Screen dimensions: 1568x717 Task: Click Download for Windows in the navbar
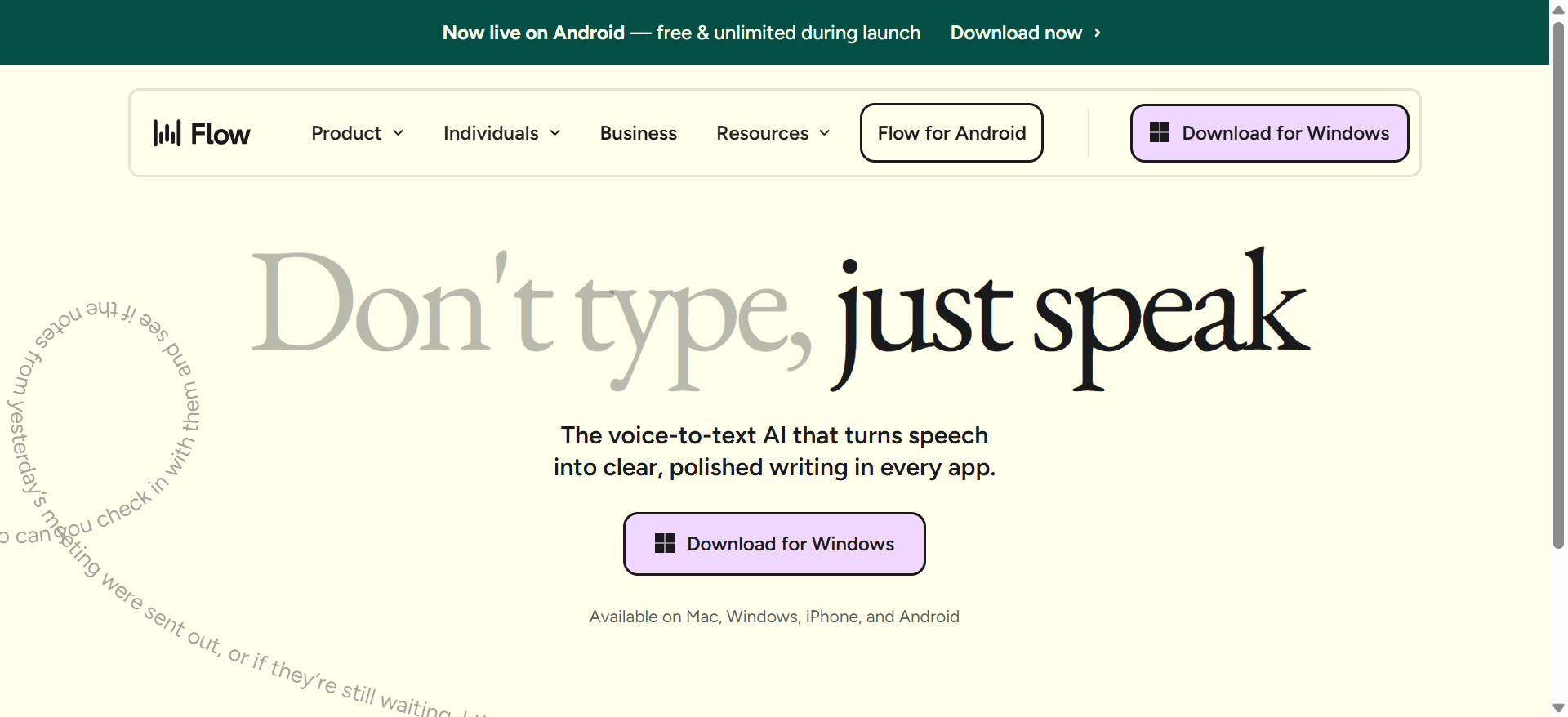click(1270, 132)
